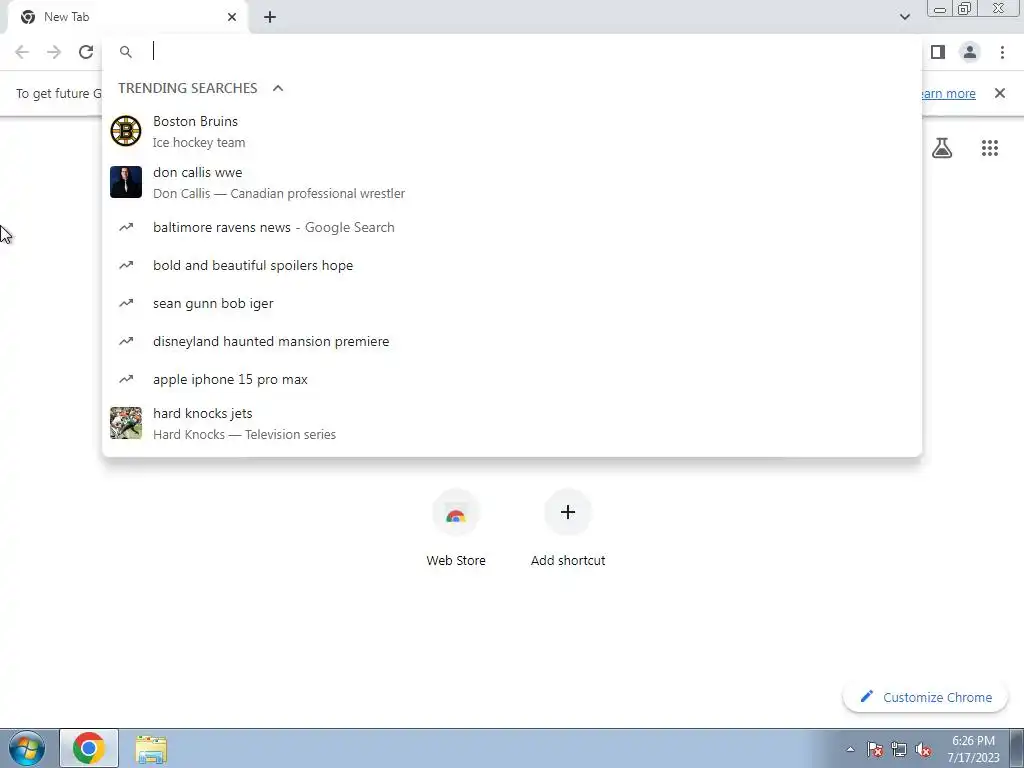
Task: Click the Chrome taskbar icon
Action: point(89,748)
